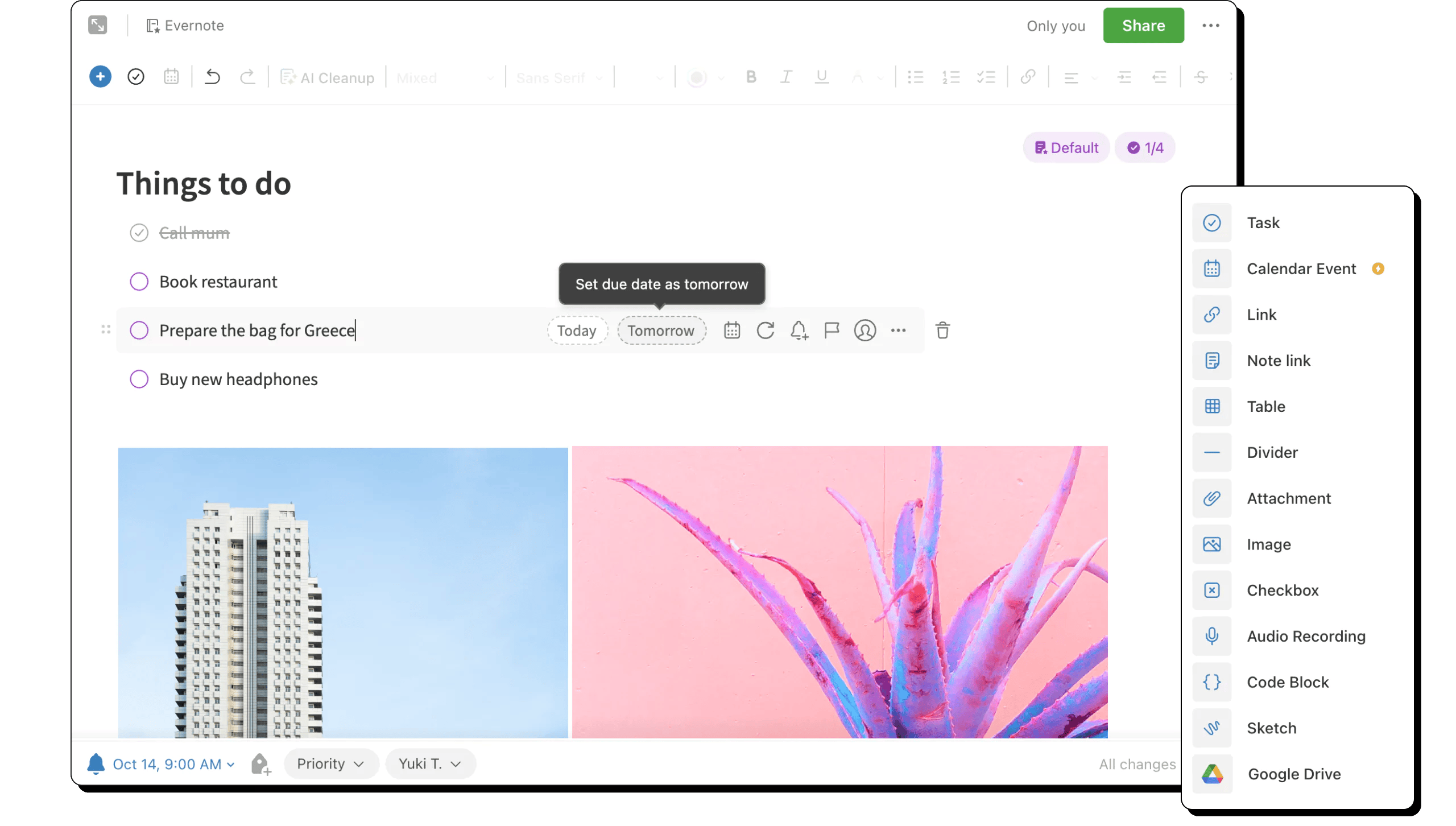Assign the task using the person icon
The height and width of the screenshot is (826, 1456).
[865, 330]
